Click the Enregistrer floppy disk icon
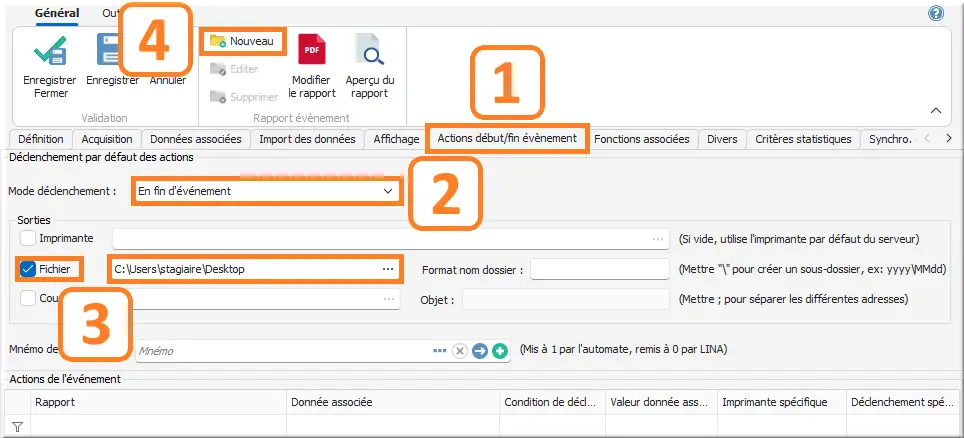The height and width of the screenshot is (438, 964). click(108, 51)
